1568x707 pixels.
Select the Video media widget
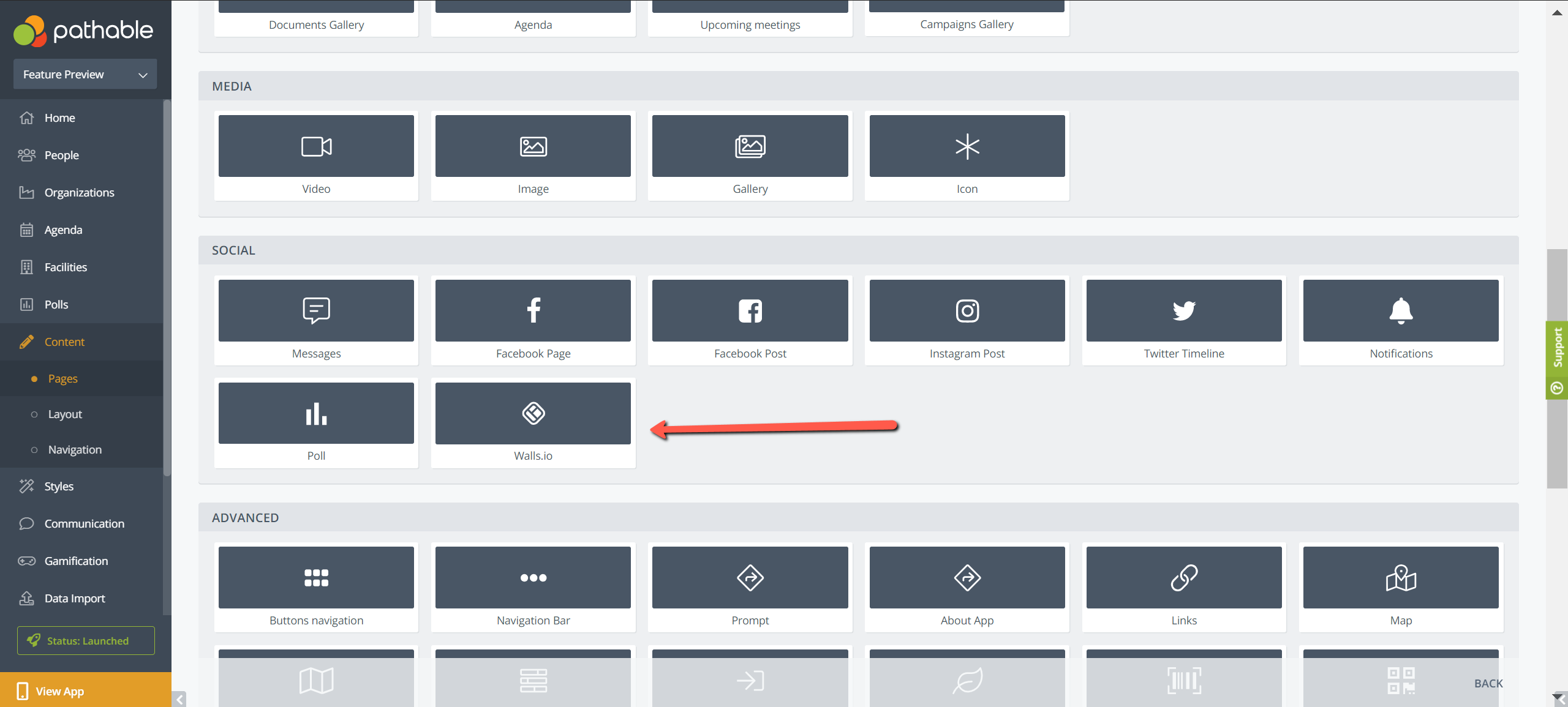tap(316, 155)
